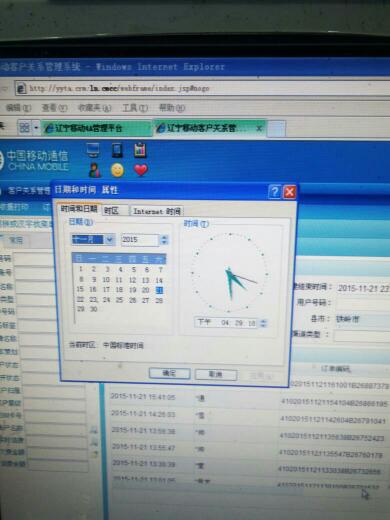Click the red heart icon
Image resolution: width=390 pixels, height=520 pixels.
[x=141, y=170]
